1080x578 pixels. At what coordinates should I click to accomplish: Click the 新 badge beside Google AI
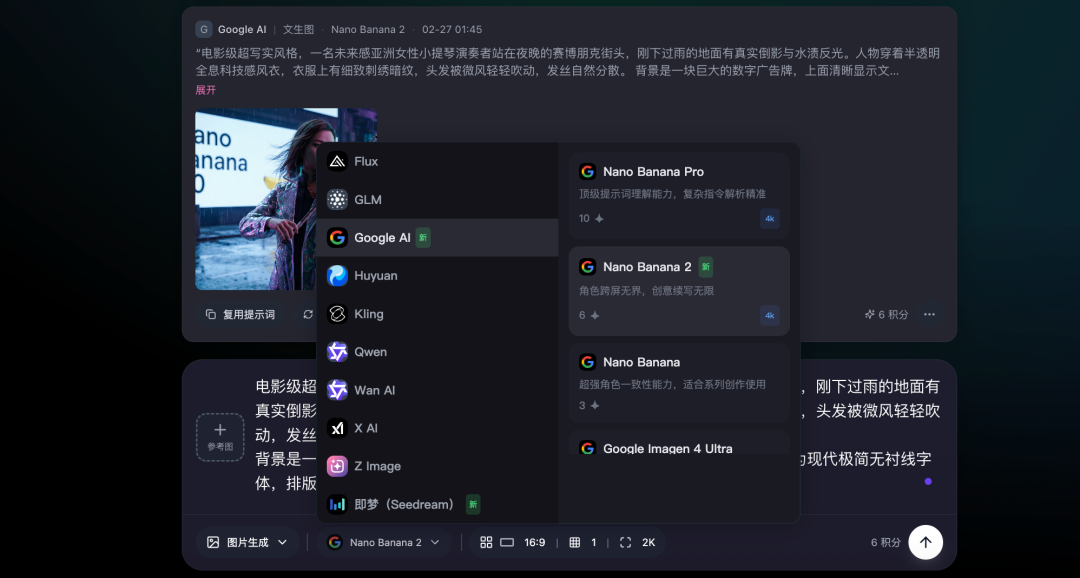click(423, 238)
